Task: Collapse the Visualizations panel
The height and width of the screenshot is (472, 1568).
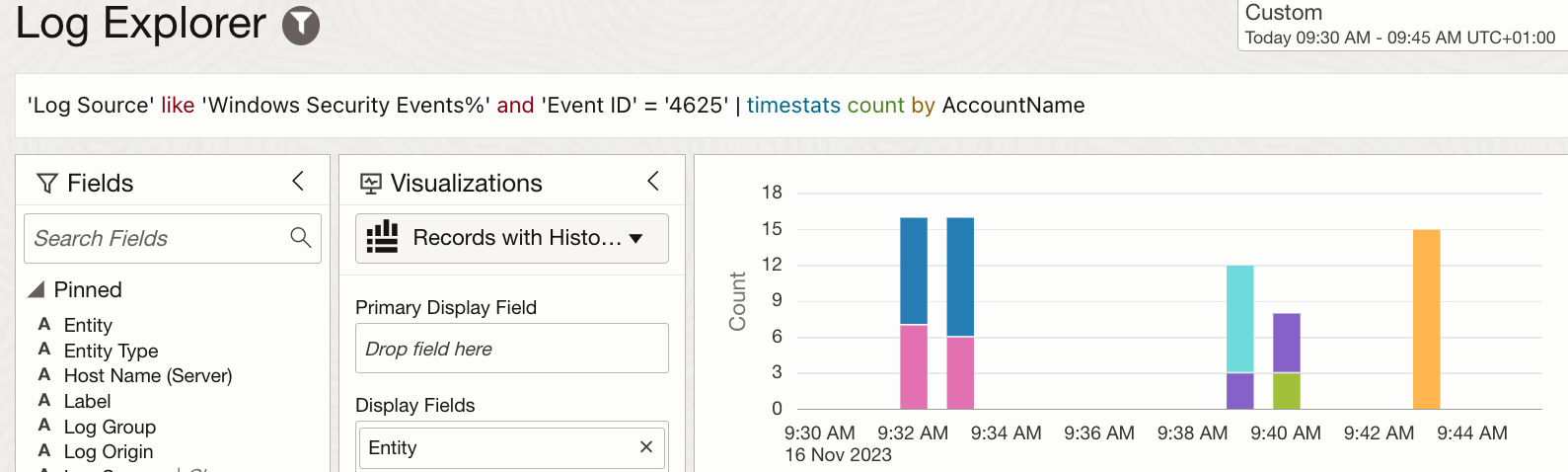Action: [x=652, y=182]
